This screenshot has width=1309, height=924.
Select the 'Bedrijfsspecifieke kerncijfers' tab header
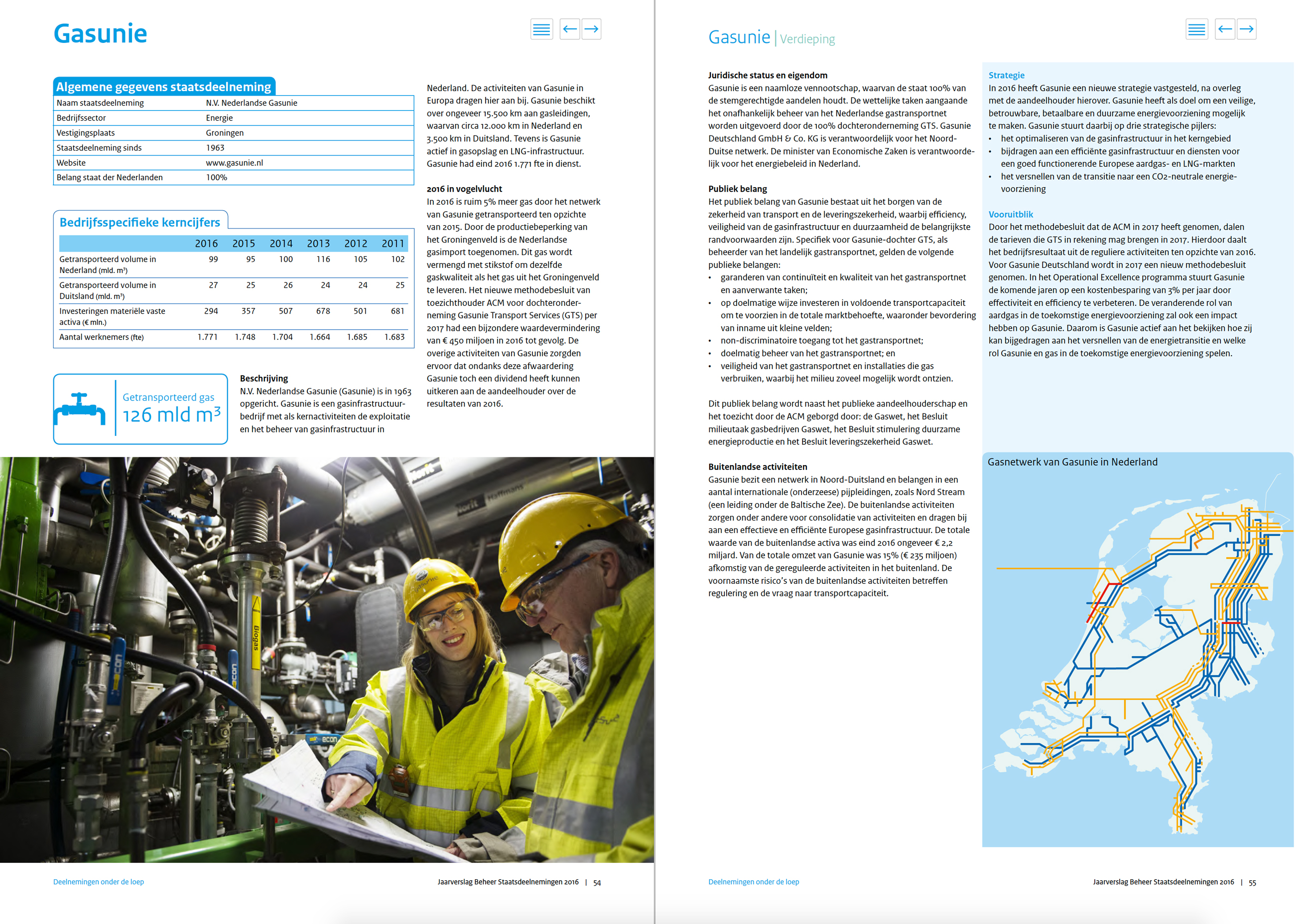point(140,222)
